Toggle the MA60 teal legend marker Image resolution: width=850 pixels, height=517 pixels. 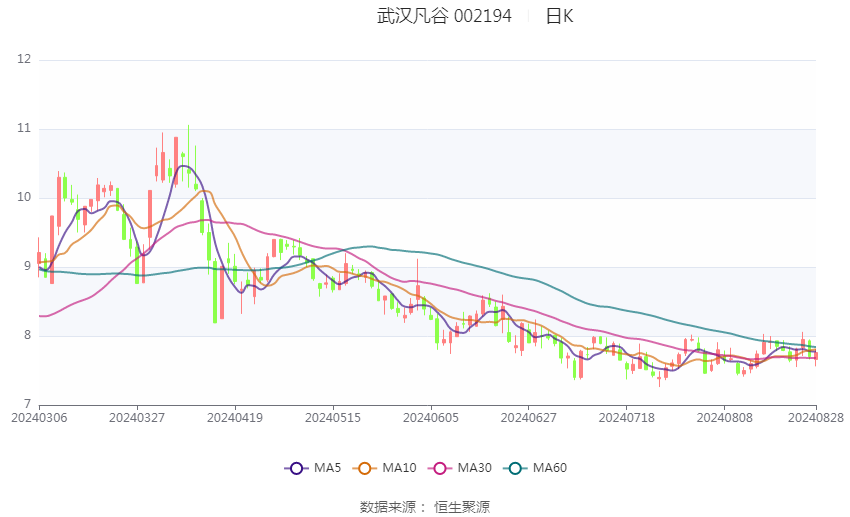click(516, 468)
